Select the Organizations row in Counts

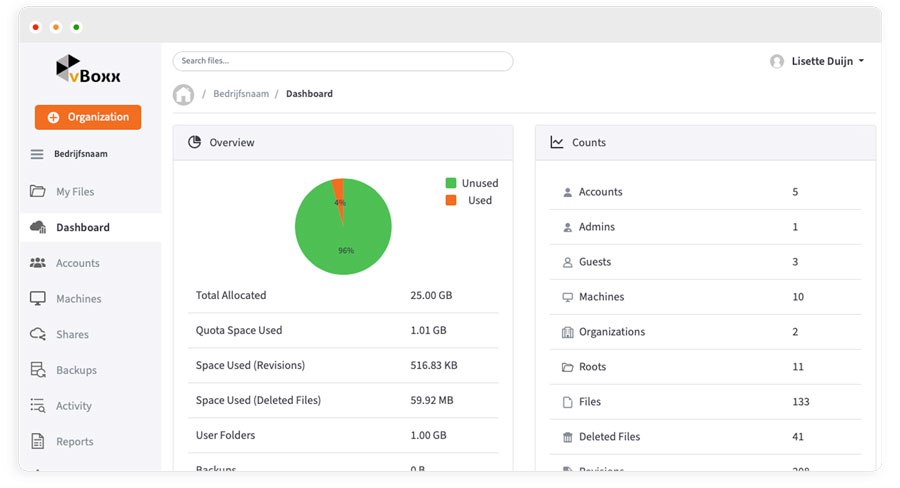pyautogui.click(x=705, y=332)
